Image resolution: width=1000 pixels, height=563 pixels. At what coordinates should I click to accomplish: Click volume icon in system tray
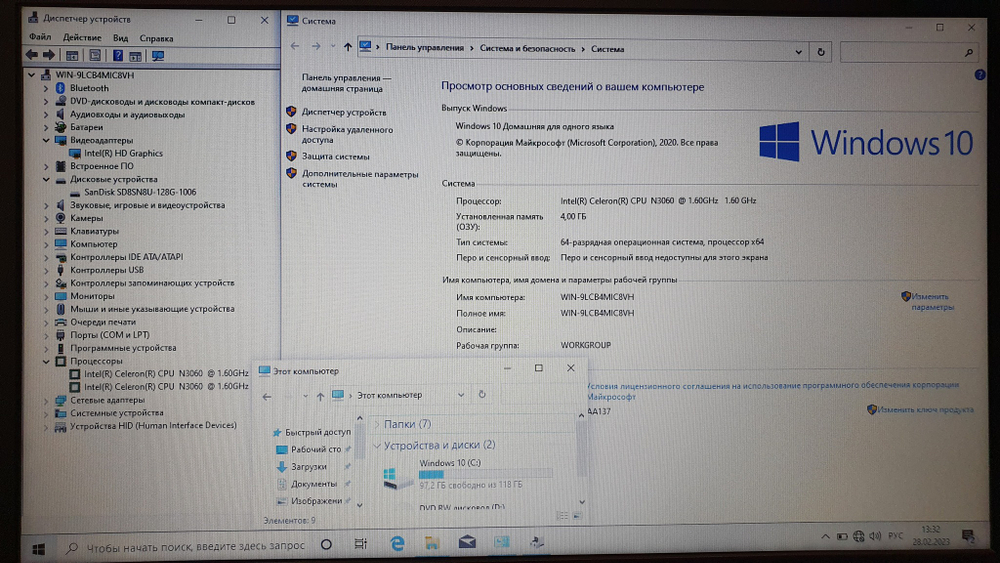click(875, 536)
